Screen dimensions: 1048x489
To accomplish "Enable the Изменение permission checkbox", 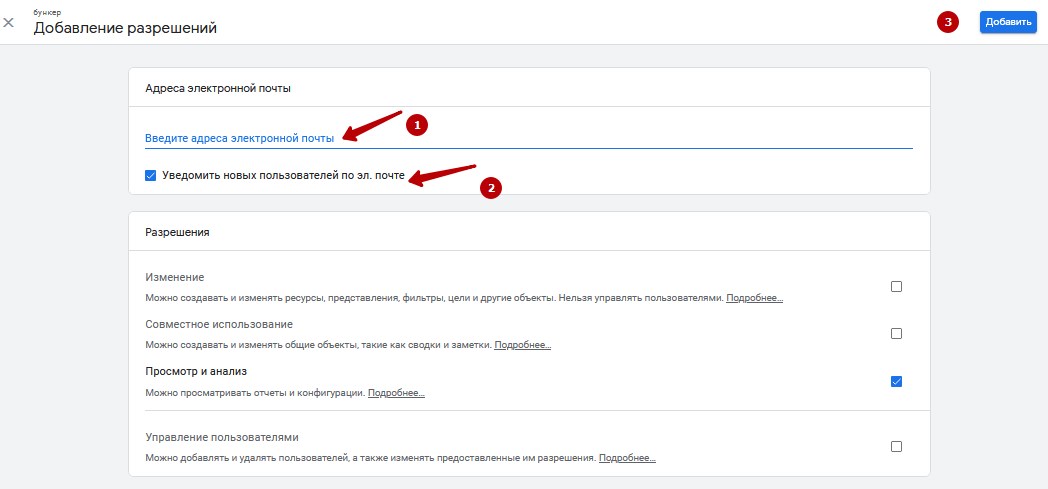I will click(x=896, y=287).
